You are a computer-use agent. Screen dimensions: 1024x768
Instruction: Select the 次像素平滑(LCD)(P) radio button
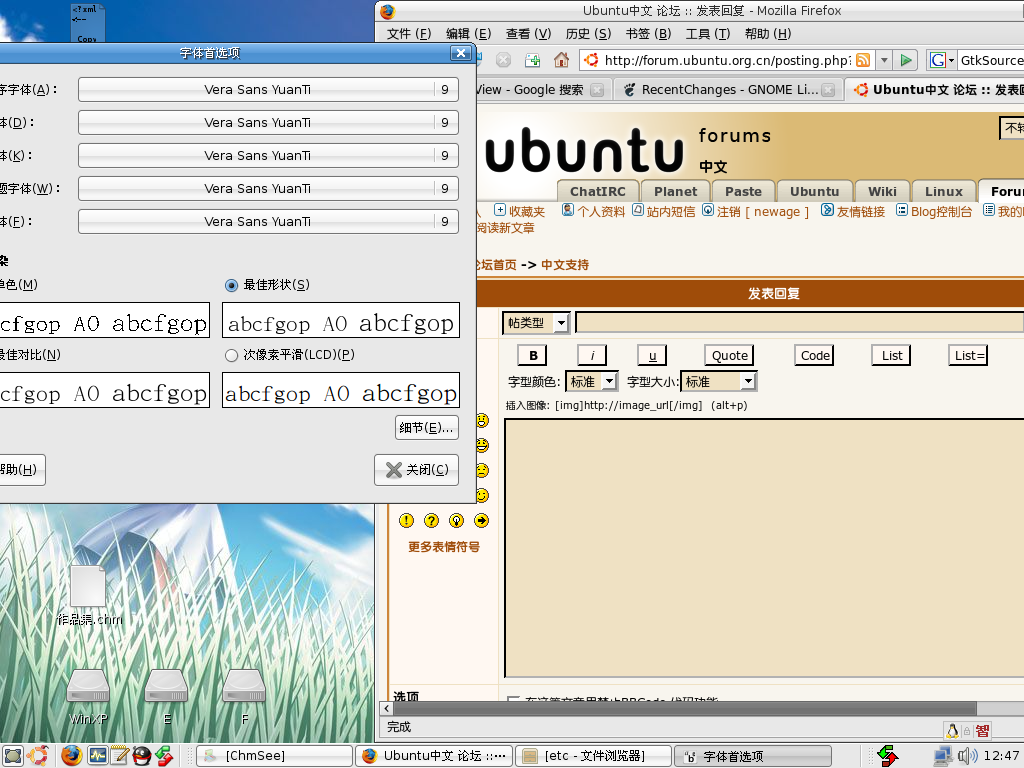(x=231, y=355)
